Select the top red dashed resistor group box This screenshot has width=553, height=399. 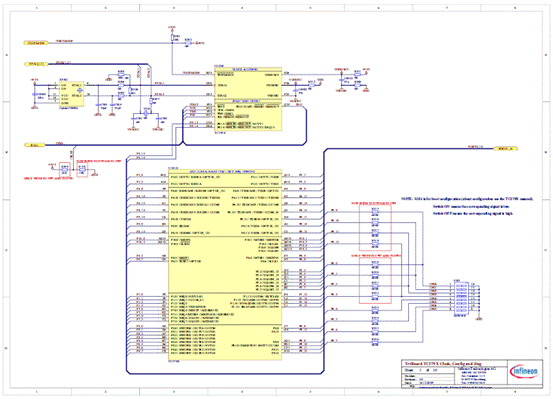point(375,228)
